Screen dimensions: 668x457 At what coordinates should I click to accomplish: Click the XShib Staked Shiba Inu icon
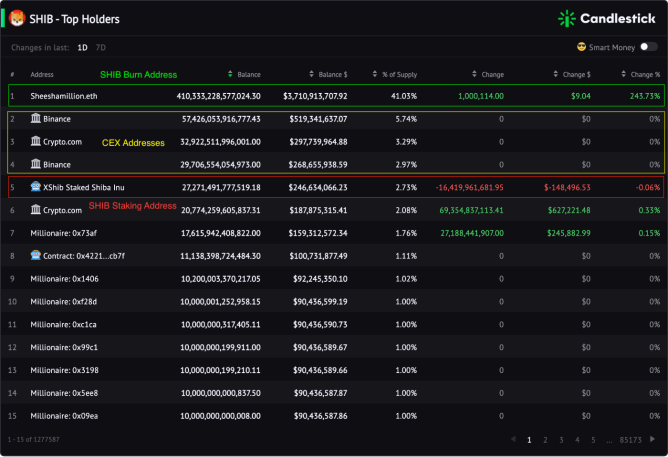pos(36,187)
